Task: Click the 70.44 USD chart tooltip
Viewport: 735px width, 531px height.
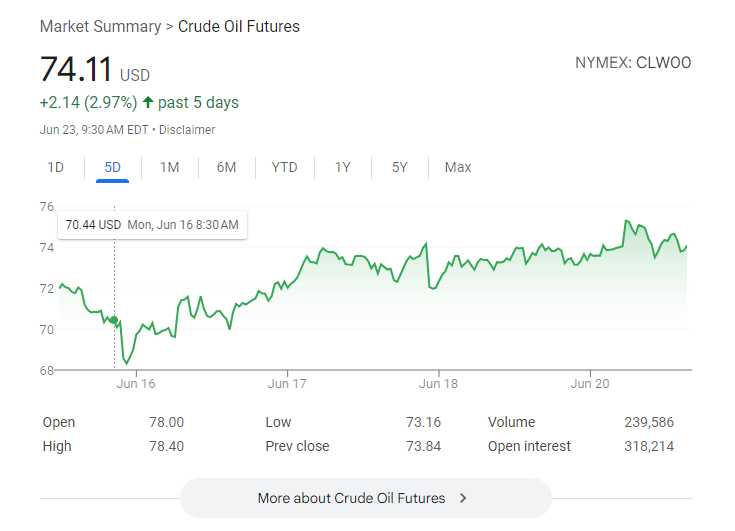Action: [x=152, y=225]
